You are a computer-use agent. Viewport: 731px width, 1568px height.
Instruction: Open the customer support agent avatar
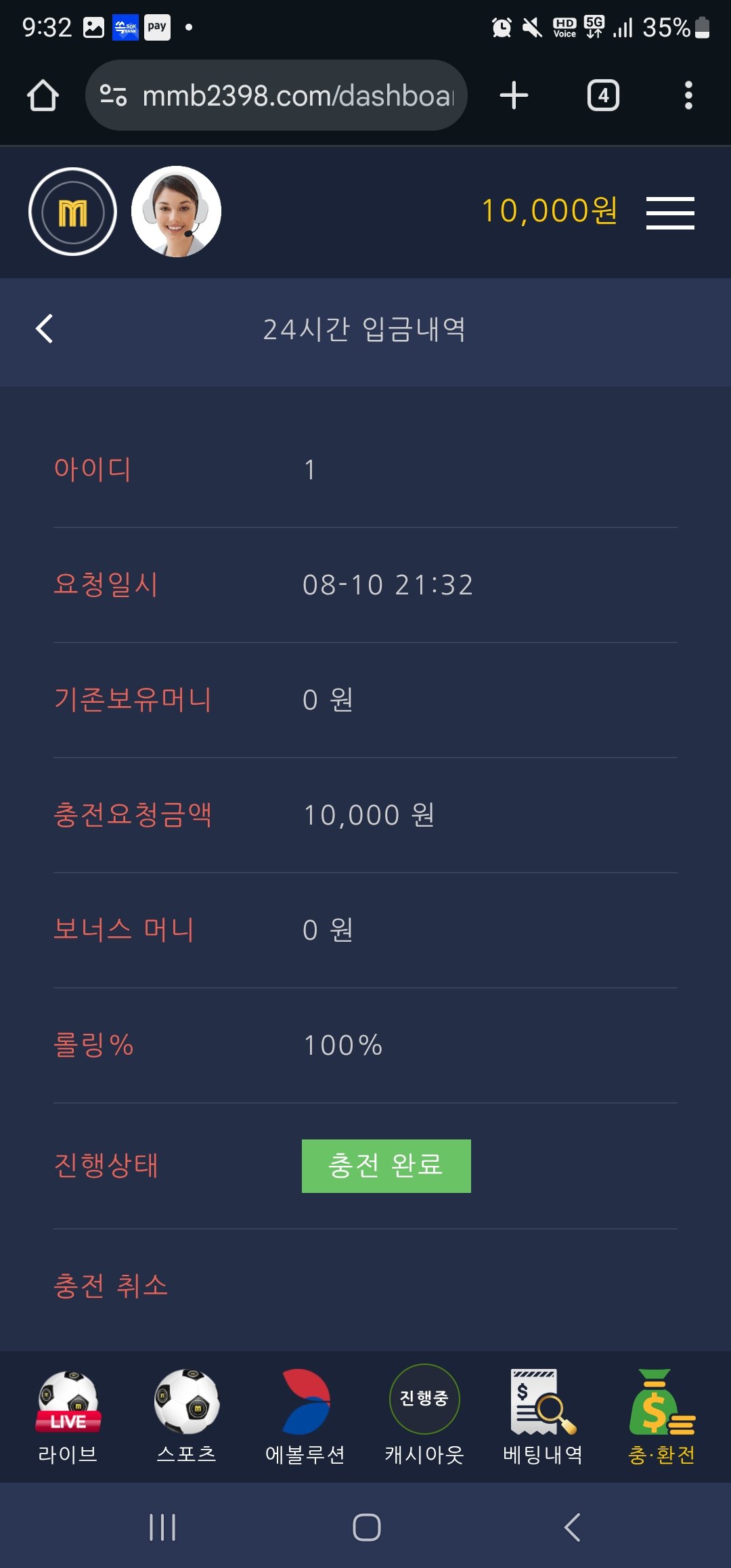[176, 212]
